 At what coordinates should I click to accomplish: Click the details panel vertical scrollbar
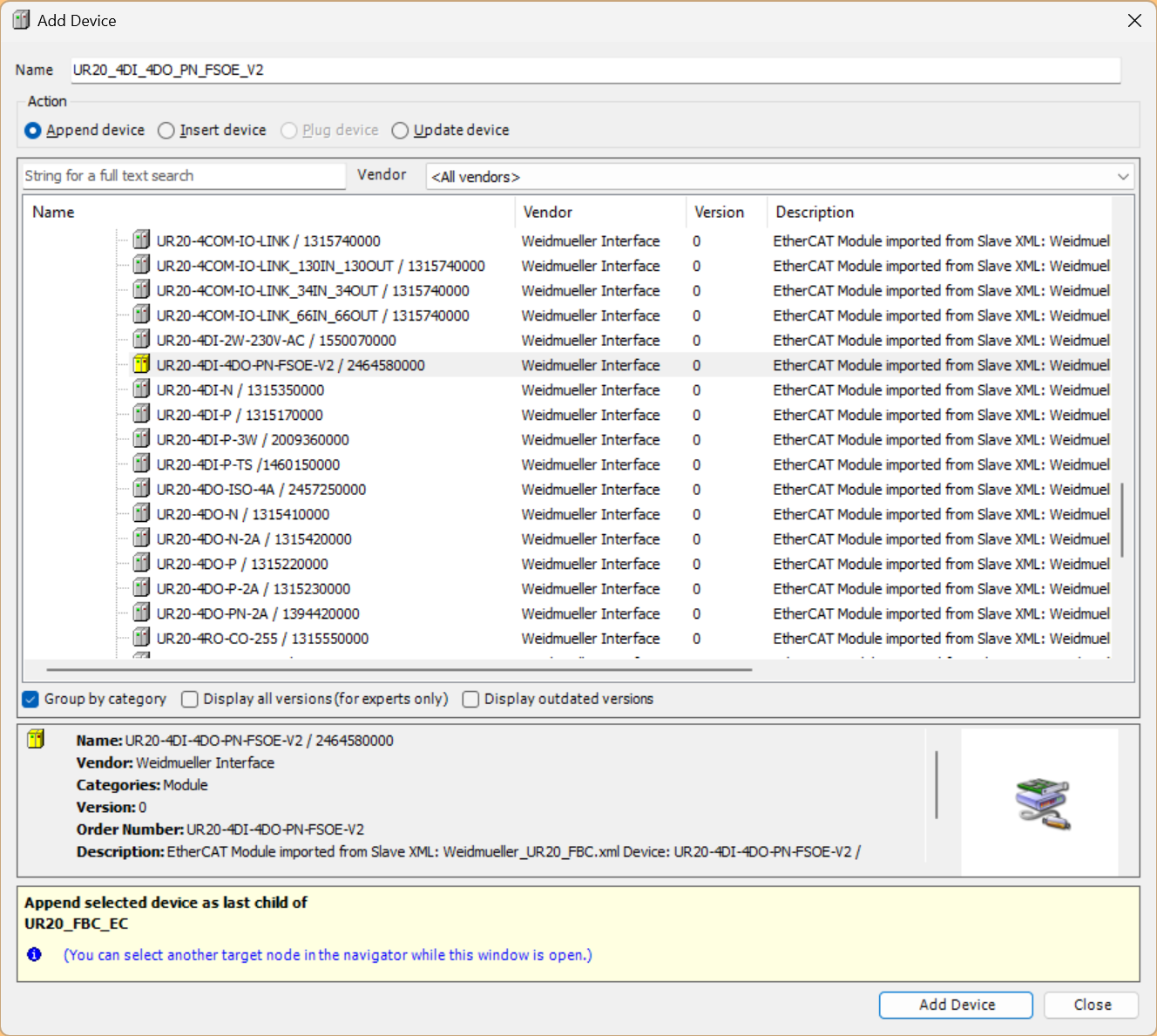tap(937, 784)
